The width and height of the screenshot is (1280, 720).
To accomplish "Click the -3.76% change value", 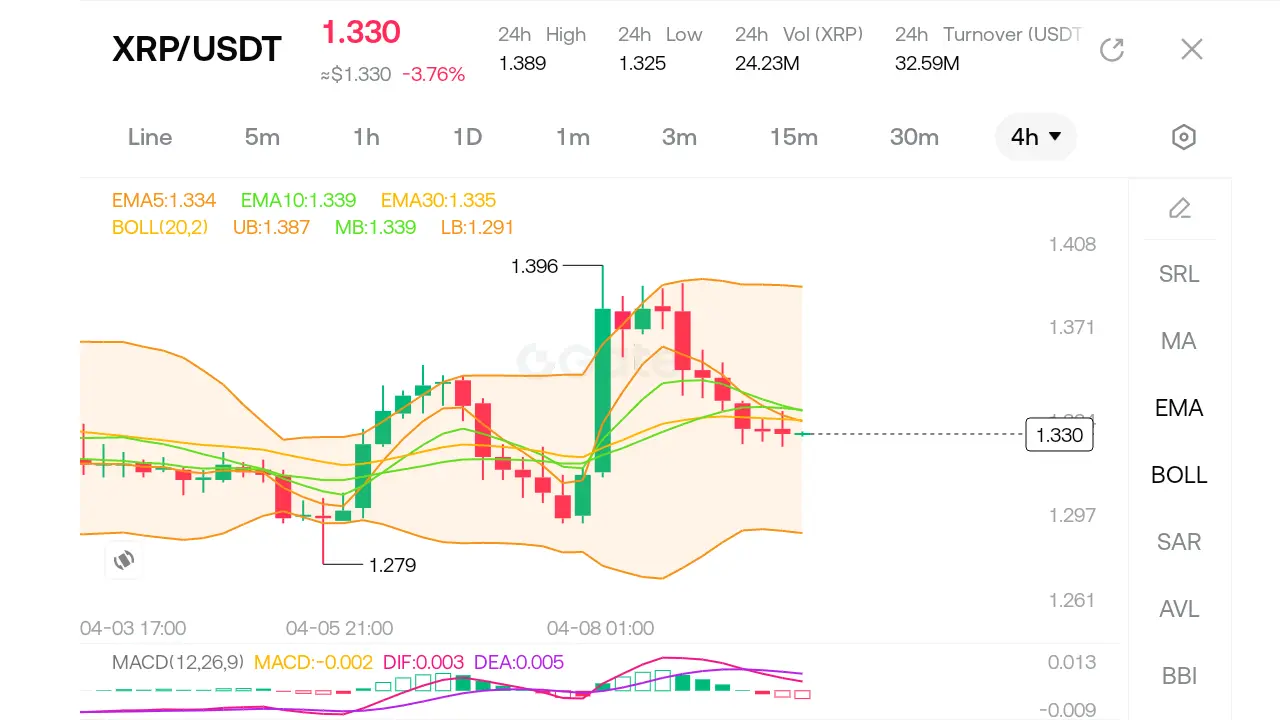I will [434, 74].
